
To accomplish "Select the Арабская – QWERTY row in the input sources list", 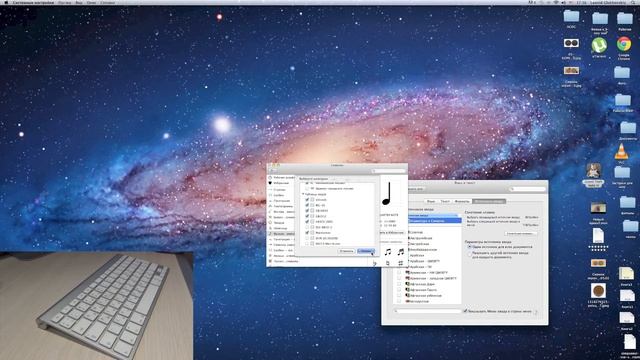I will pyautogui.click(x=434, y=261).
